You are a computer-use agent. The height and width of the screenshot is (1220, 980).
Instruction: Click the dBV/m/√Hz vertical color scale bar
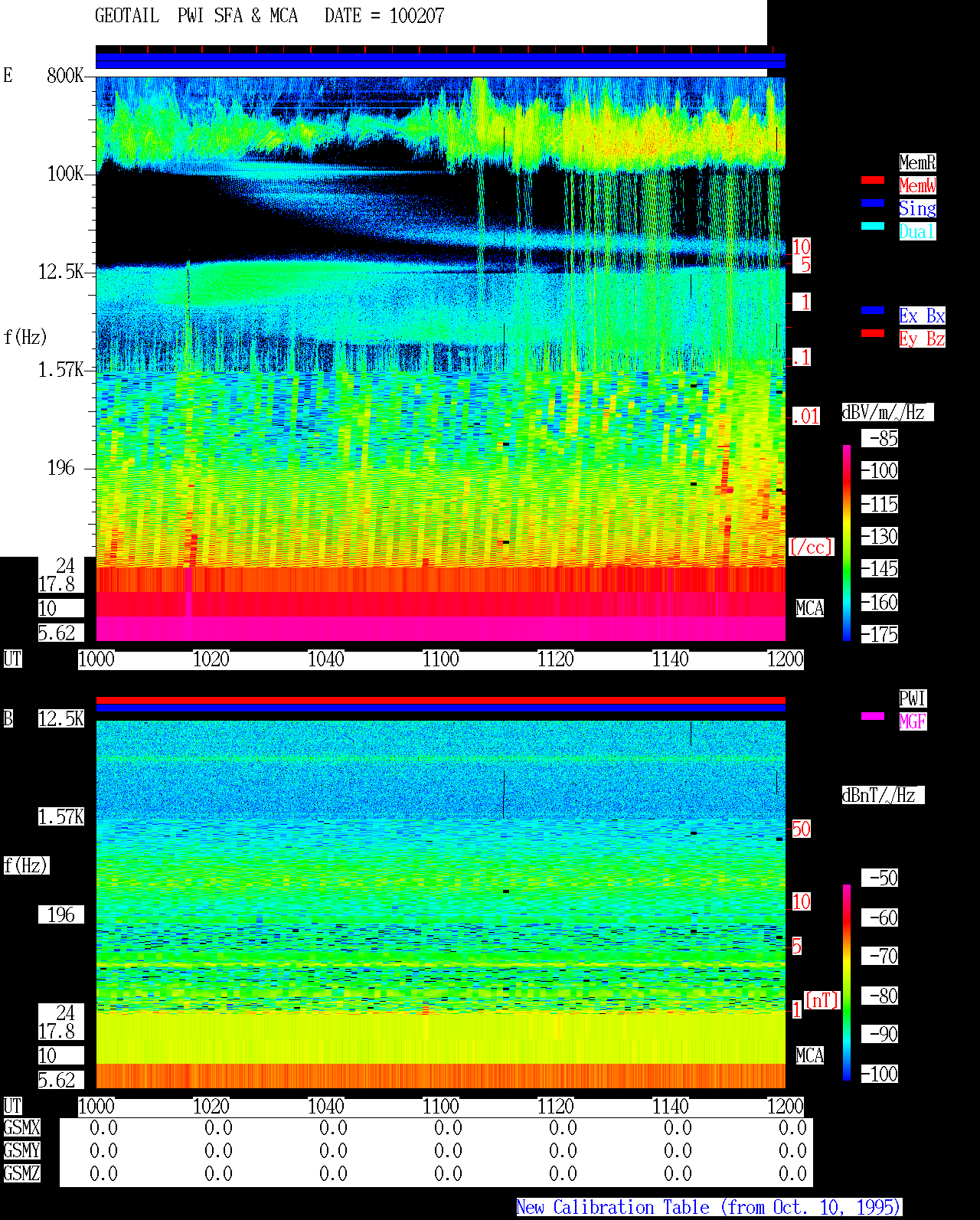[847, 542]
